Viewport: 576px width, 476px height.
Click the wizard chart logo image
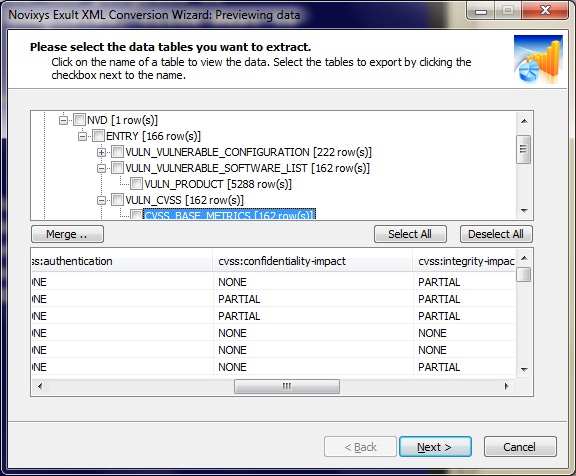click(x=539, y=59)
